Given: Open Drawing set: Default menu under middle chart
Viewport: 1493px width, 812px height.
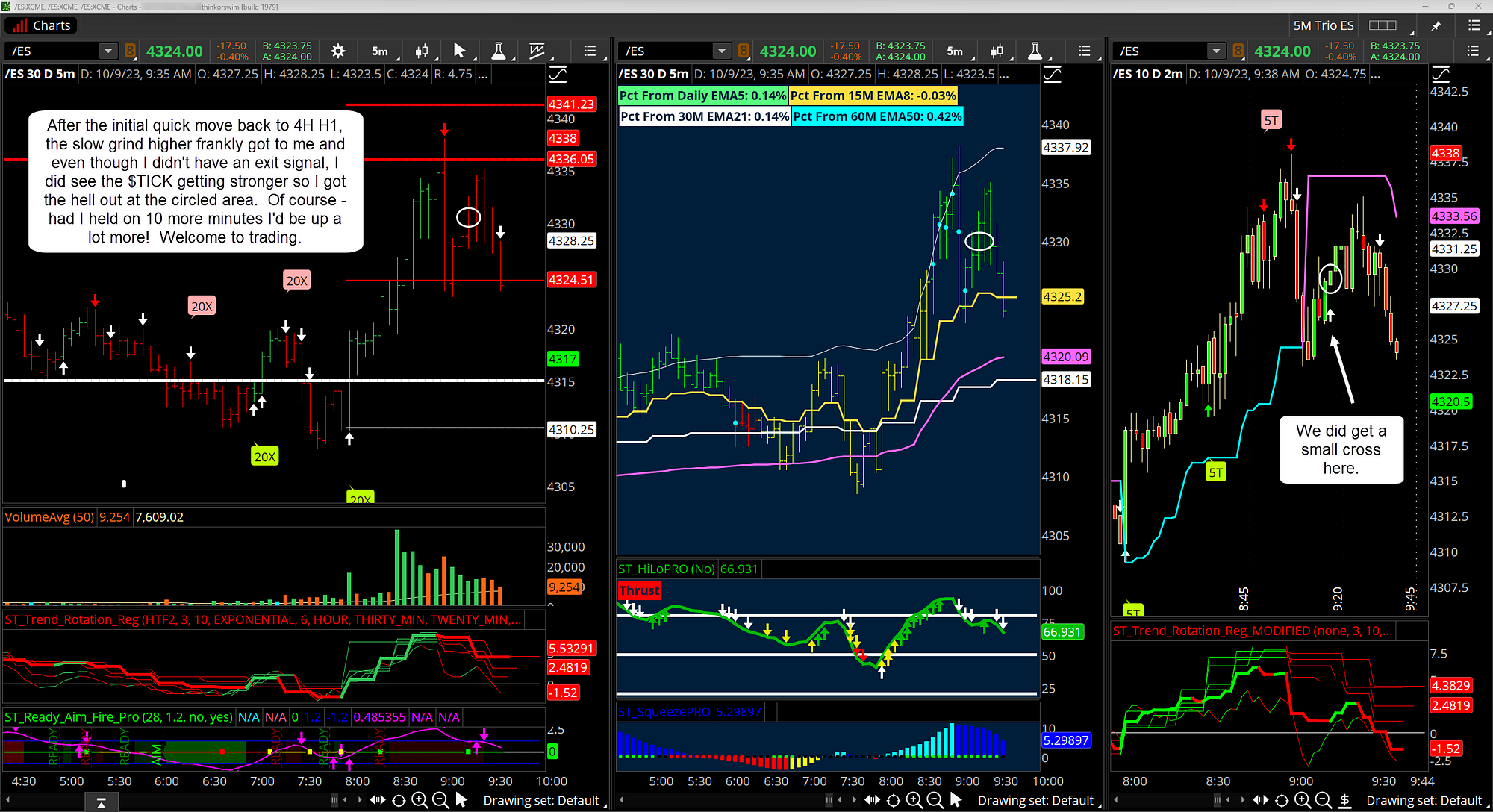Looking at the screenshot, I should (1036, 800).
